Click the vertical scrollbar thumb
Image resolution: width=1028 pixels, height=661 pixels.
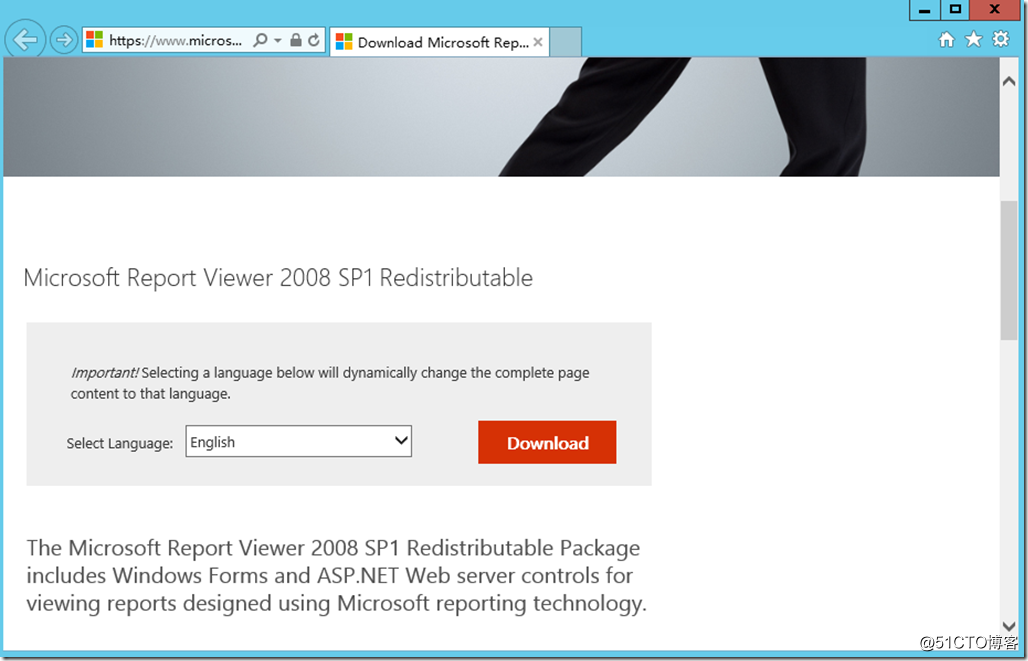pyautogui.click(x=1008, y=270)
